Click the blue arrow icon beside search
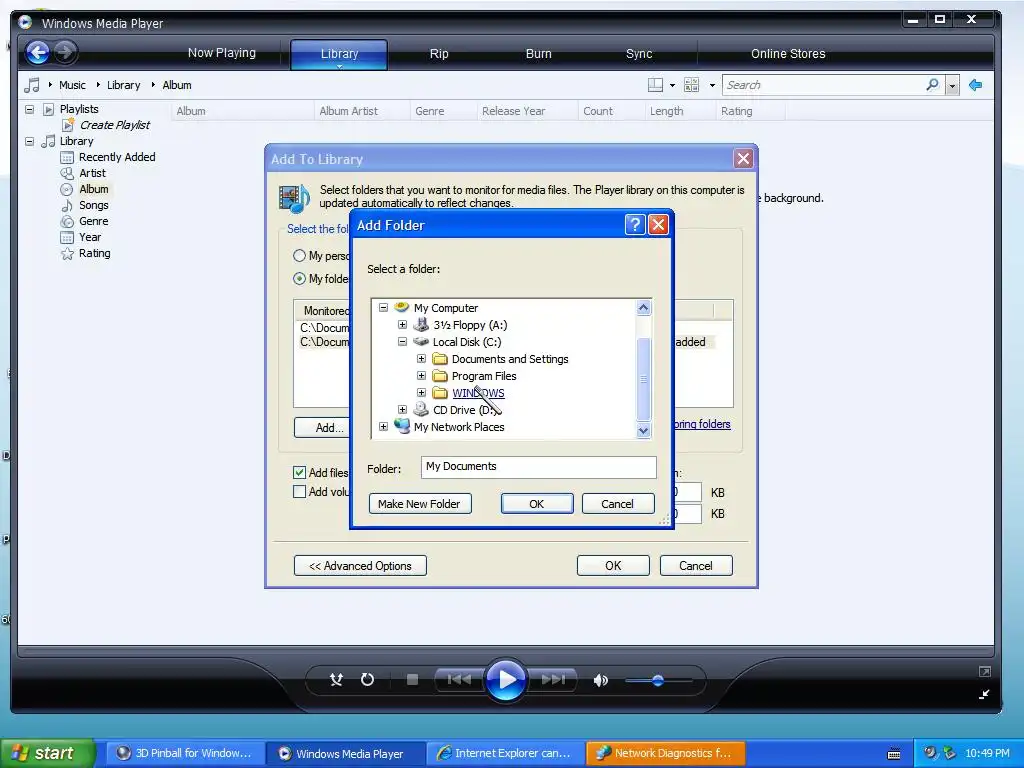 976,85
